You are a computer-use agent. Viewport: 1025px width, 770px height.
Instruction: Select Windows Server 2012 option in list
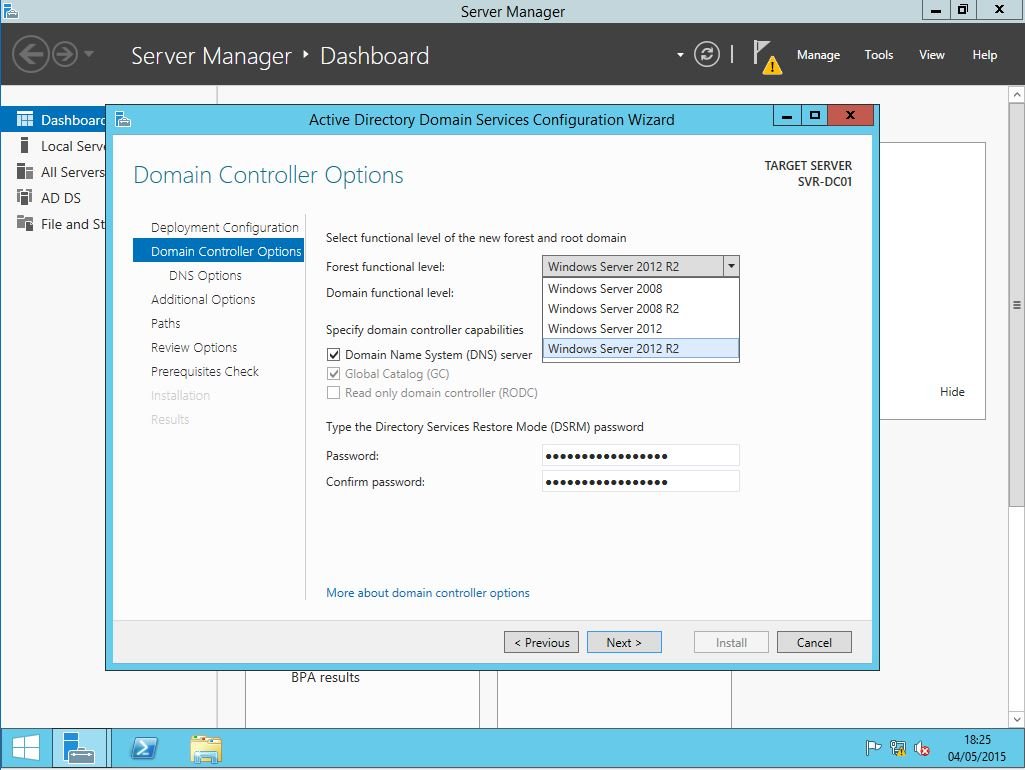[x=605, y=329]
